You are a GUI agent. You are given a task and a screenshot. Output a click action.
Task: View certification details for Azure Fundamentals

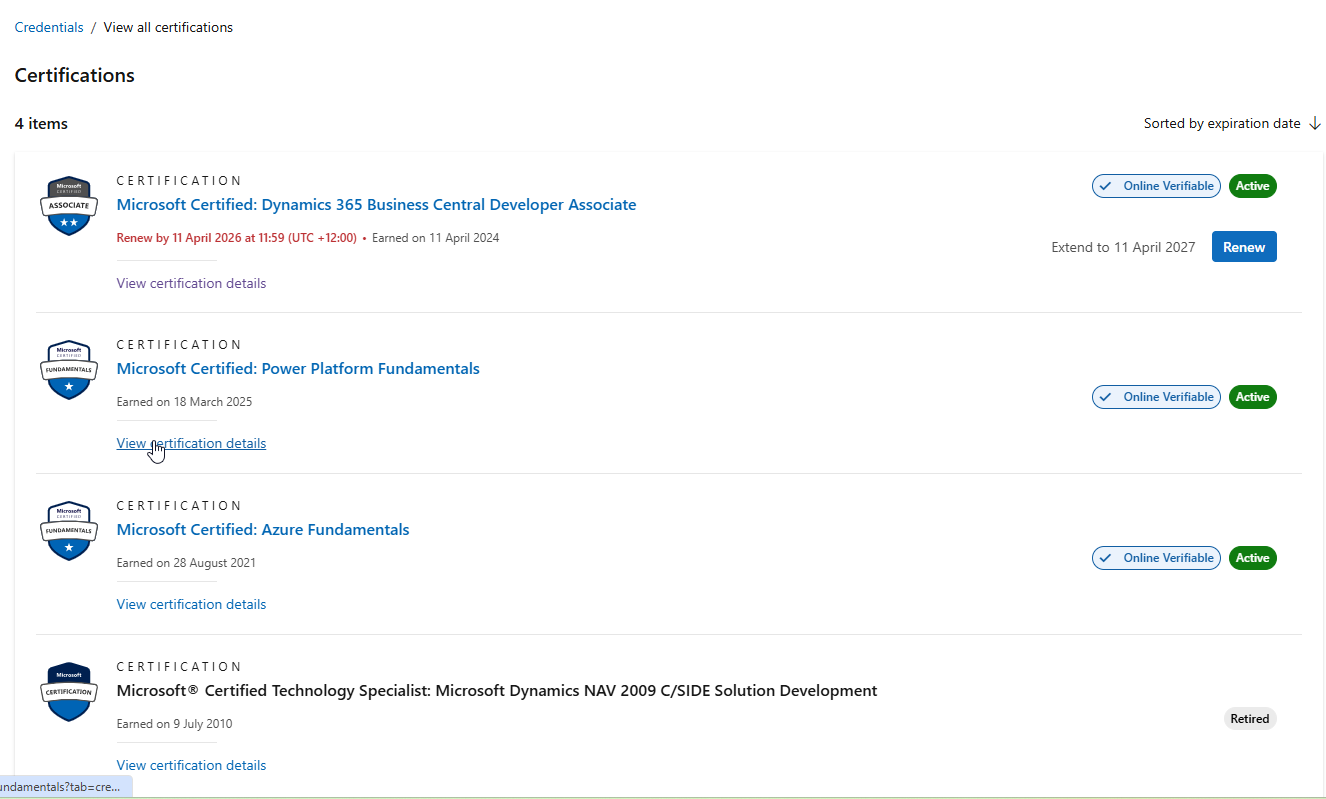pyautogui.click(x=191, y=604)
